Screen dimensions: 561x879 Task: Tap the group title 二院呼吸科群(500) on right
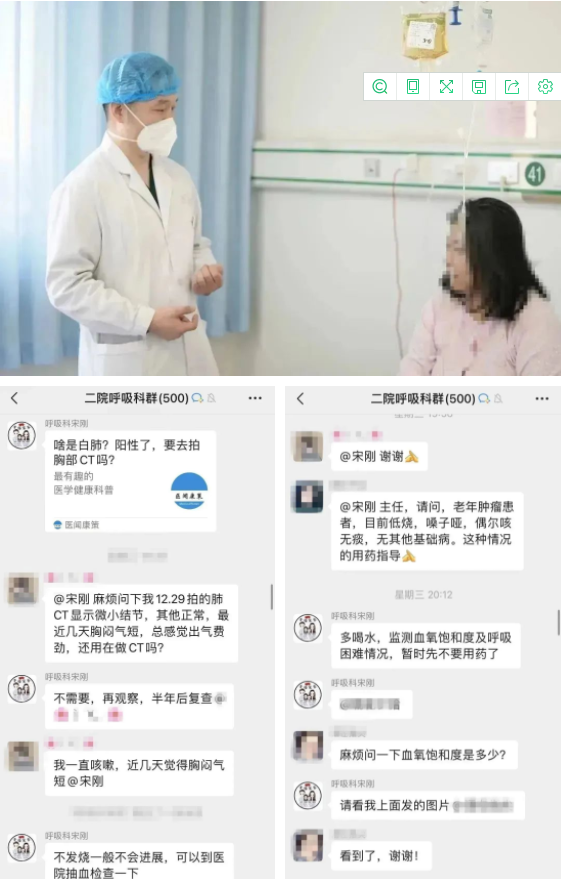coord(423,399)
